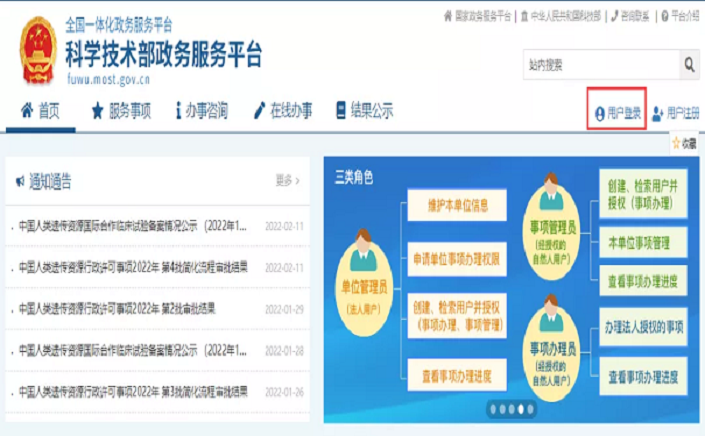Open the 结果公示 menu item
The image size is (705, 436).
click(364, 111)
